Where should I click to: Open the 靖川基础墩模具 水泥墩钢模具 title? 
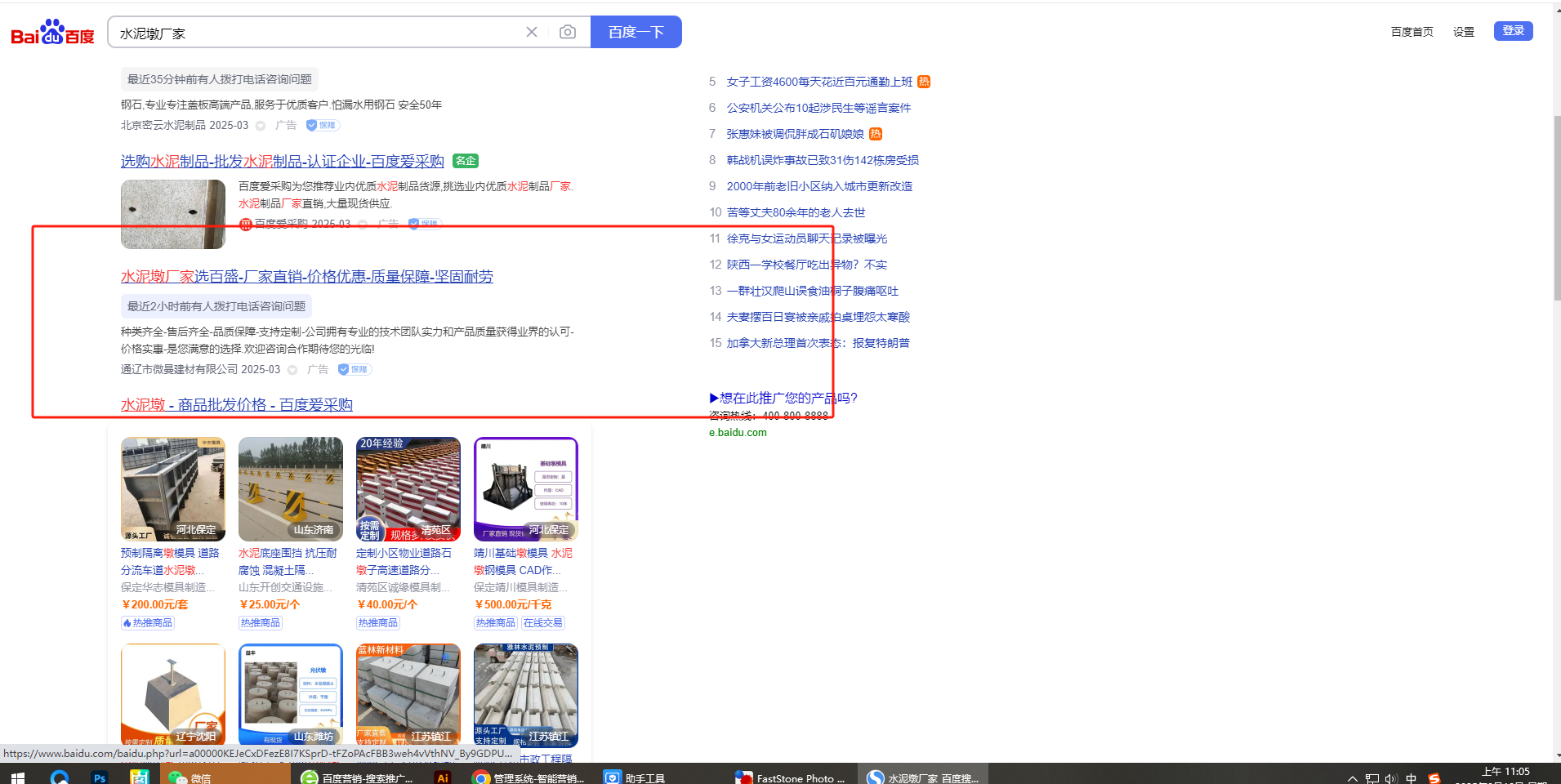(523, 562)
